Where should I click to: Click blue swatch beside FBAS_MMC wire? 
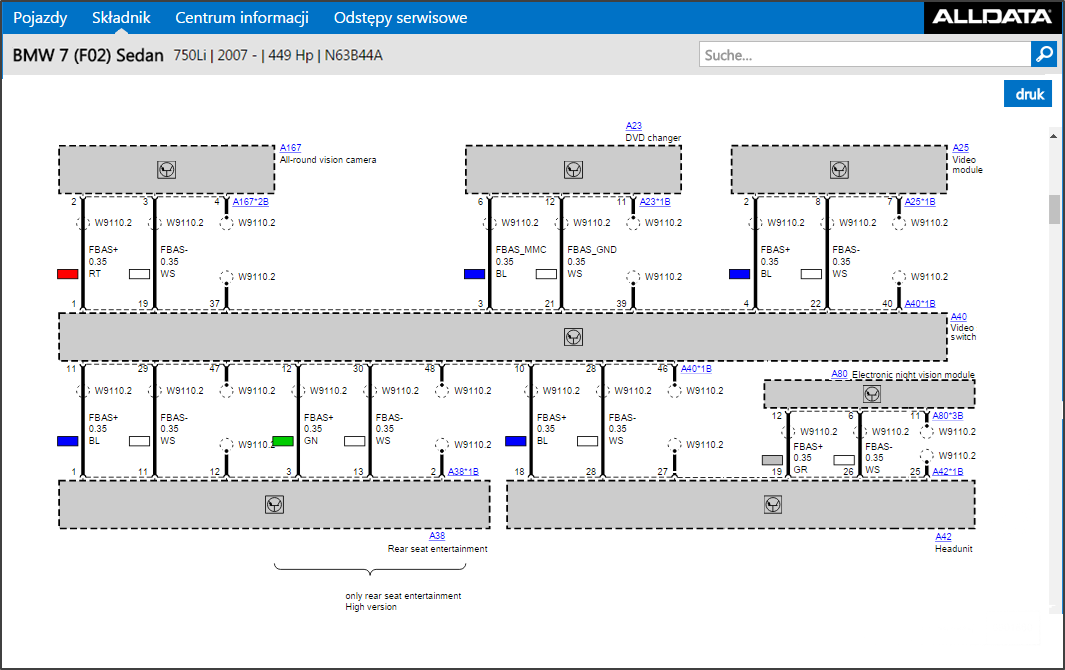474,274
